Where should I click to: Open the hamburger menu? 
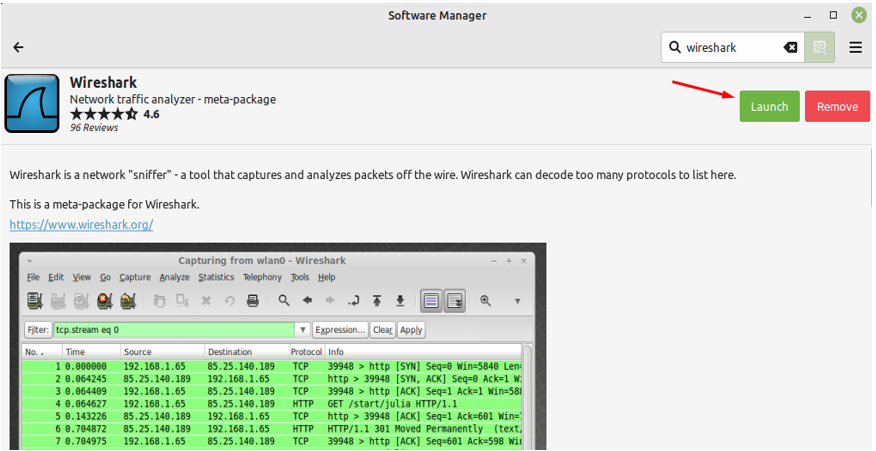point(855,48)
